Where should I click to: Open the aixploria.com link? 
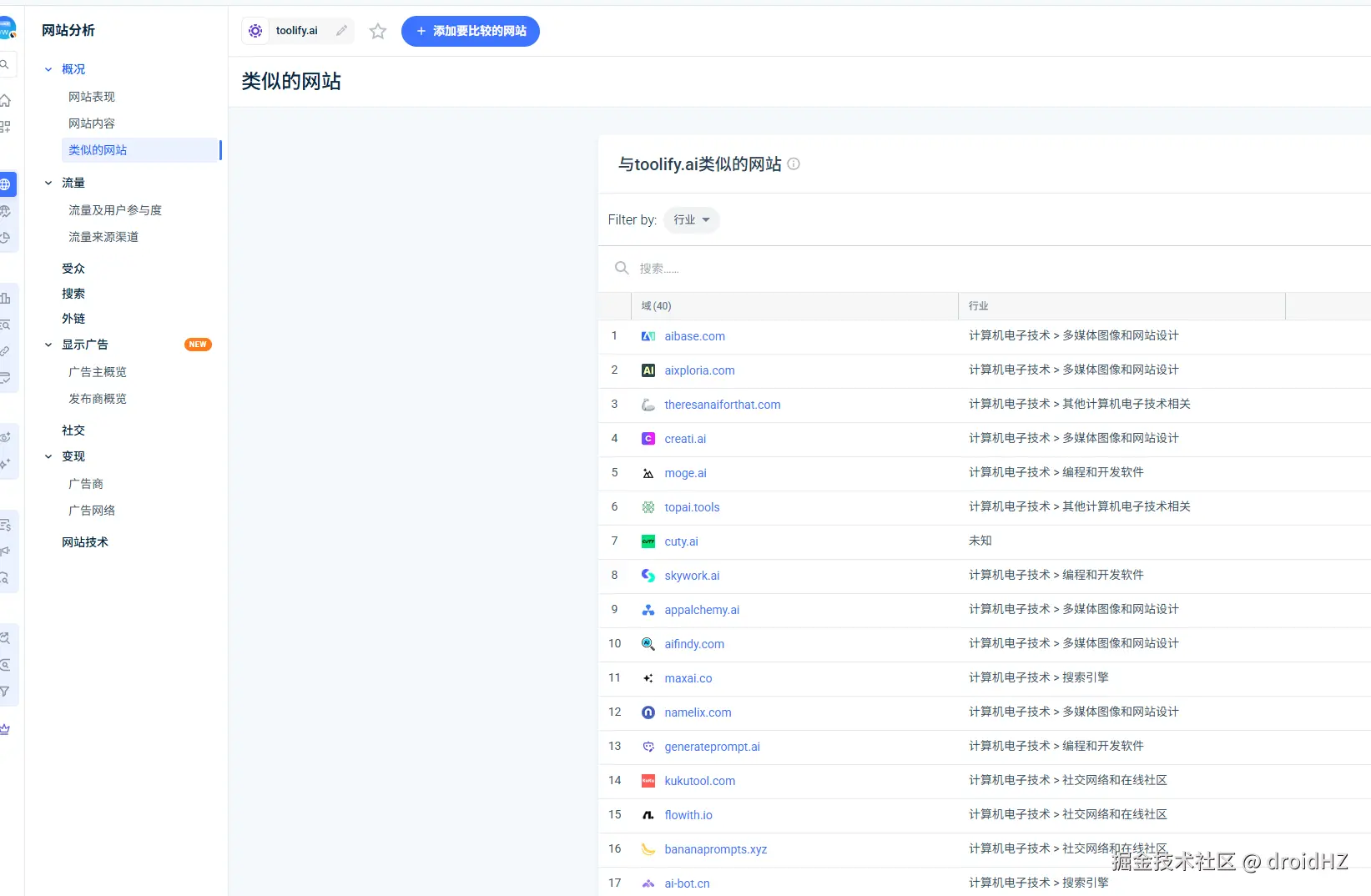click(x=700, y=370)
